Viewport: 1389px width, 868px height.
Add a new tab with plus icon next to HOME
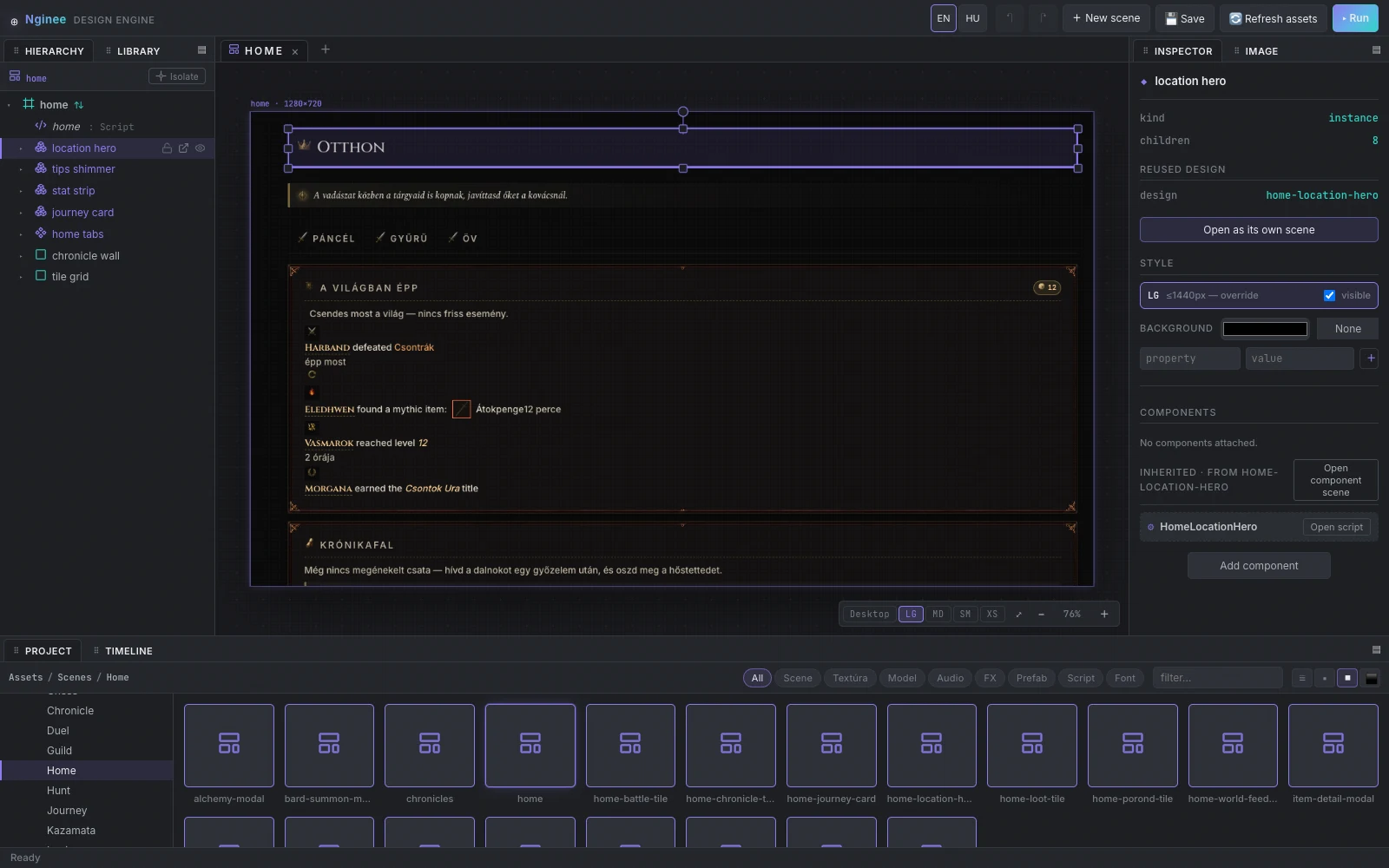[x=326, y=49]
